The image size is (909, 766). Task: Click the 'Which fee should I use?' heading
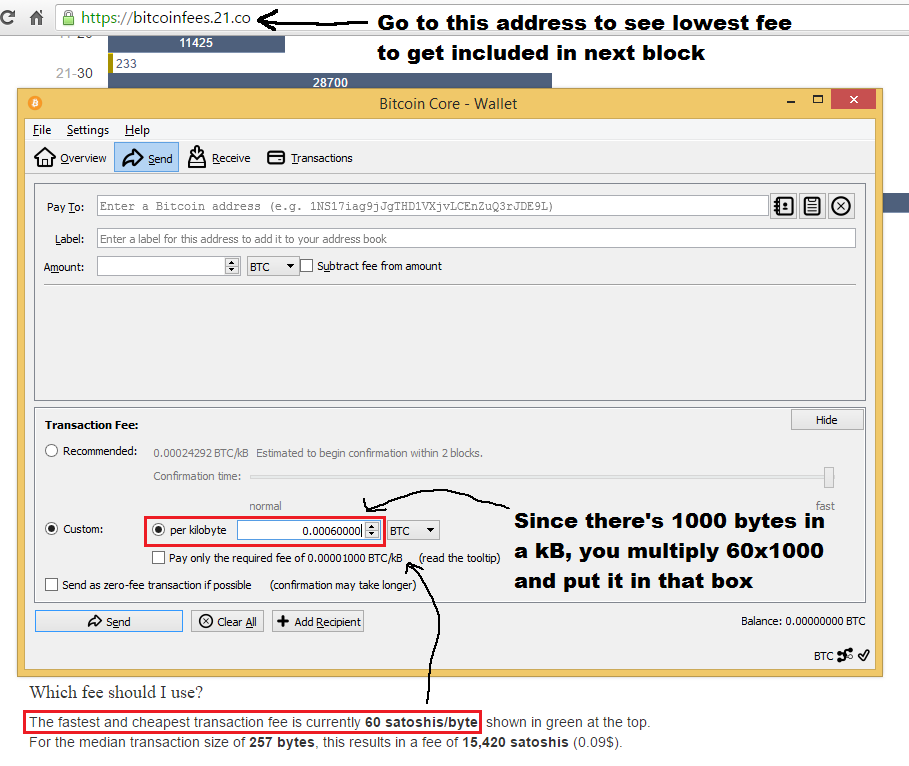[116, 692]
